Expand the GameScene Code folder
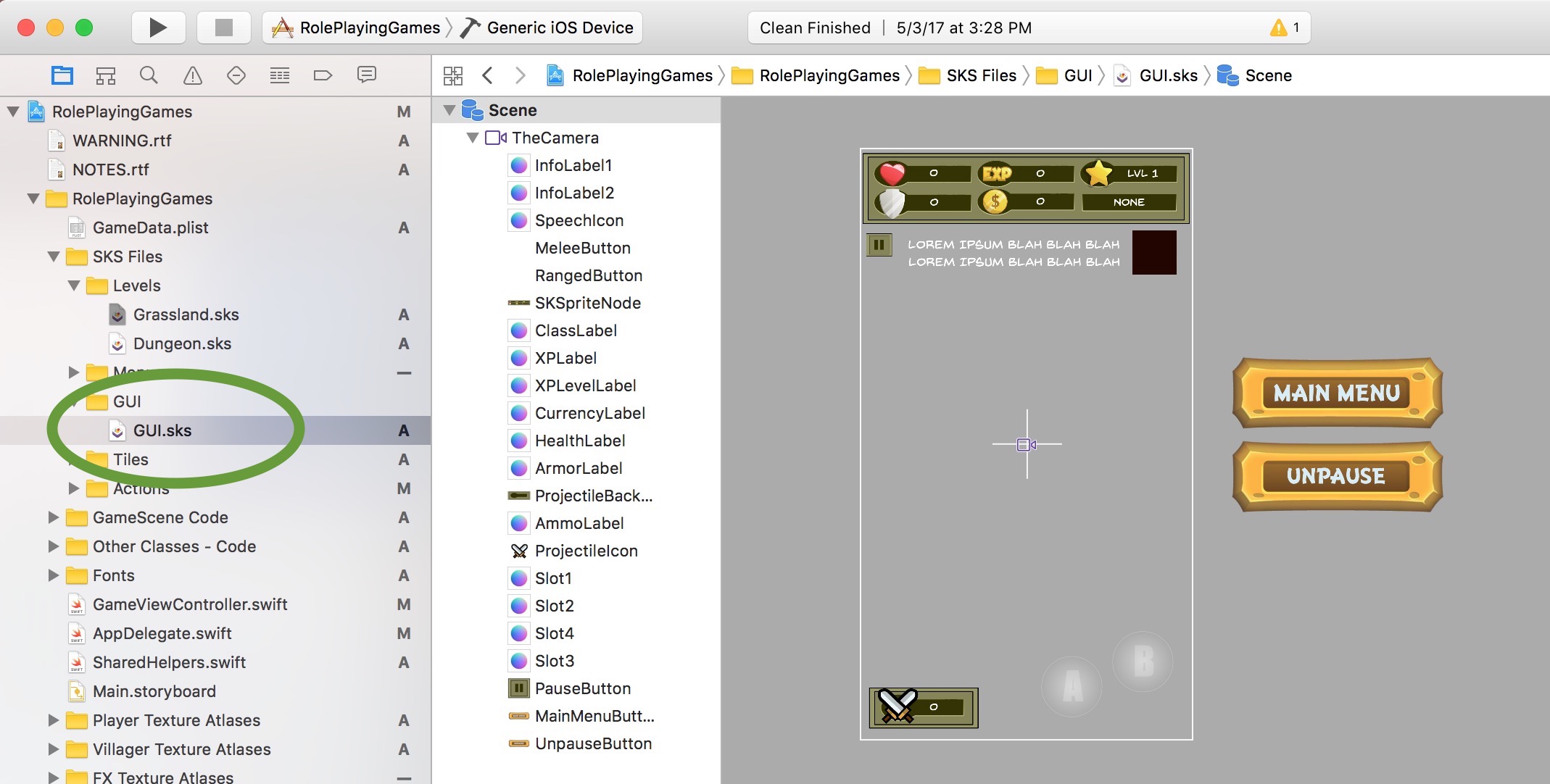Image resolution: width=1550 pixels, height=784 pixels. click(x=54, y=517)
